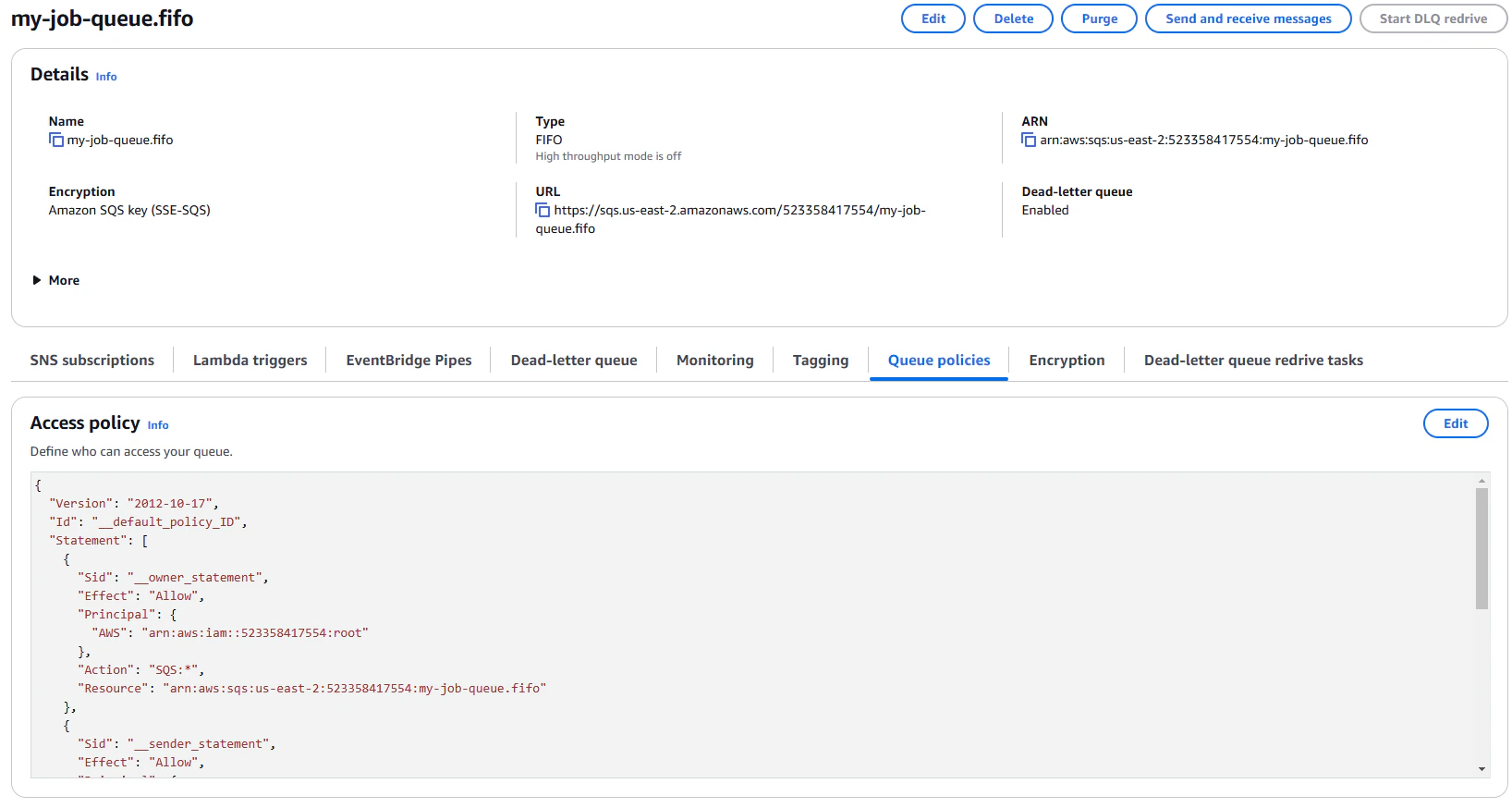Edit the Access policy
Screen dimensions: 1512x808
(x=1456, y=423)
